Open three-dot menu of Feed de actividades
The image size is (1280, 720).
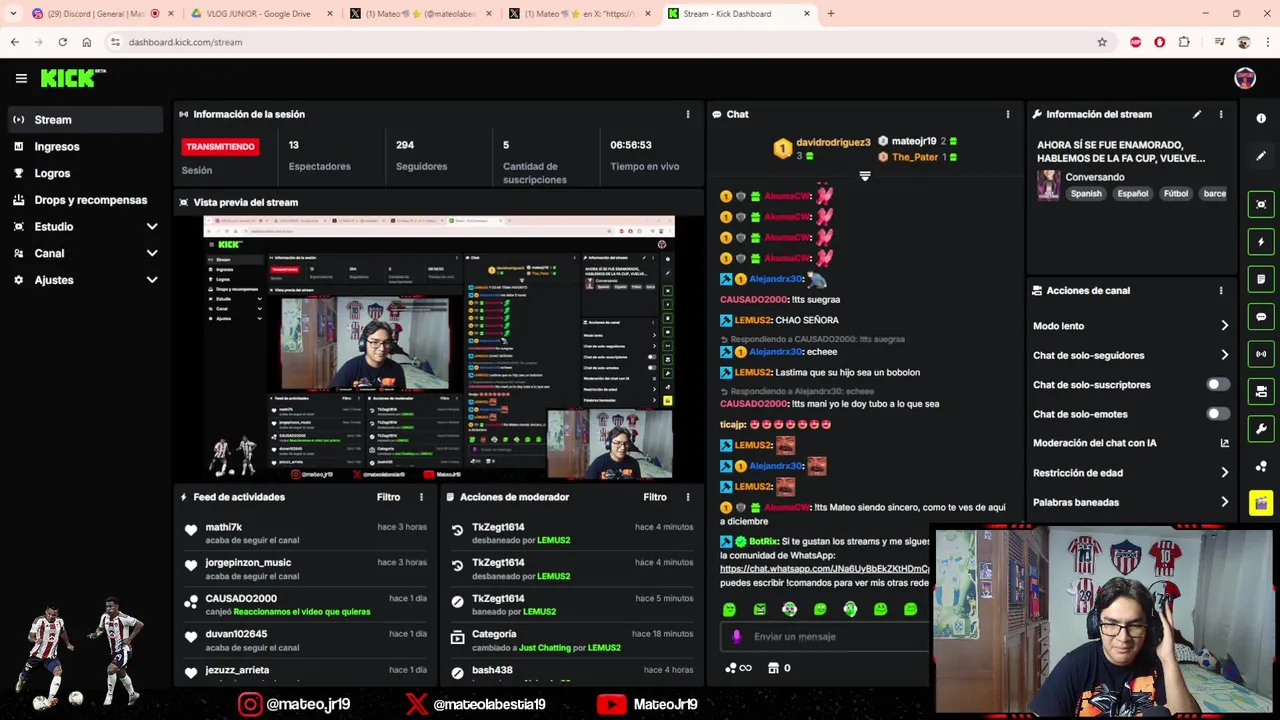[x=421, y=497]
